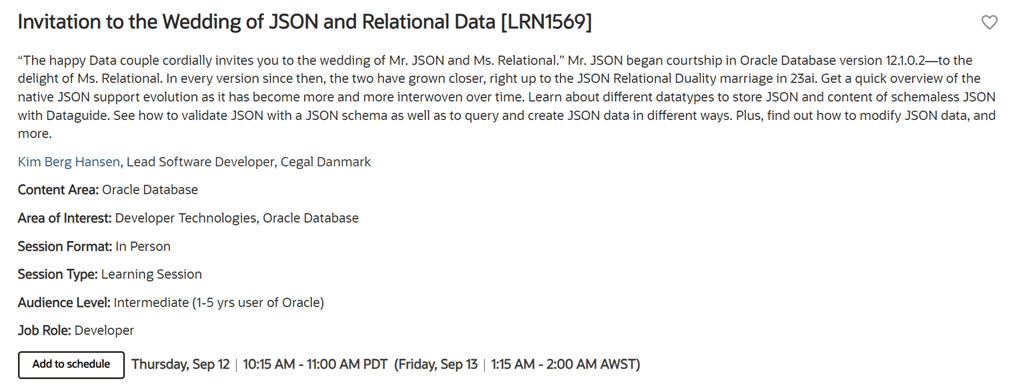Viewport: 1024px width, 391px height.
Task: Select the session code LRN1569 in title
Action: (546, 22)
